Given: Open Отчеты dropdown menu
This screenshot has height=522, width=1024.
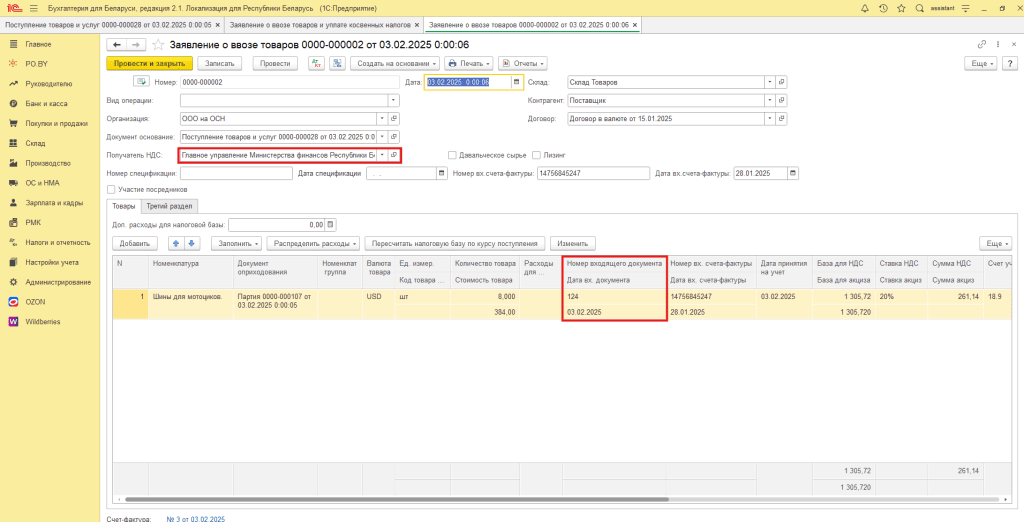Looking at the screenshot, I should coord(522,63).
